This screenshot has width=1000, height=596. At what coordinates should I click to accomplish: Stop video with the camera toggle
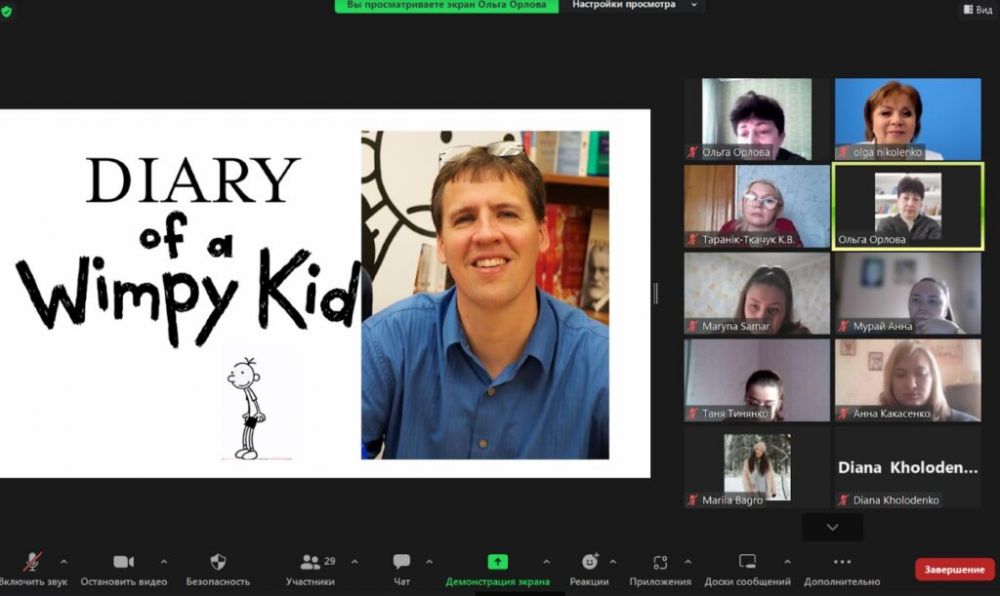(x=123, y=562)
